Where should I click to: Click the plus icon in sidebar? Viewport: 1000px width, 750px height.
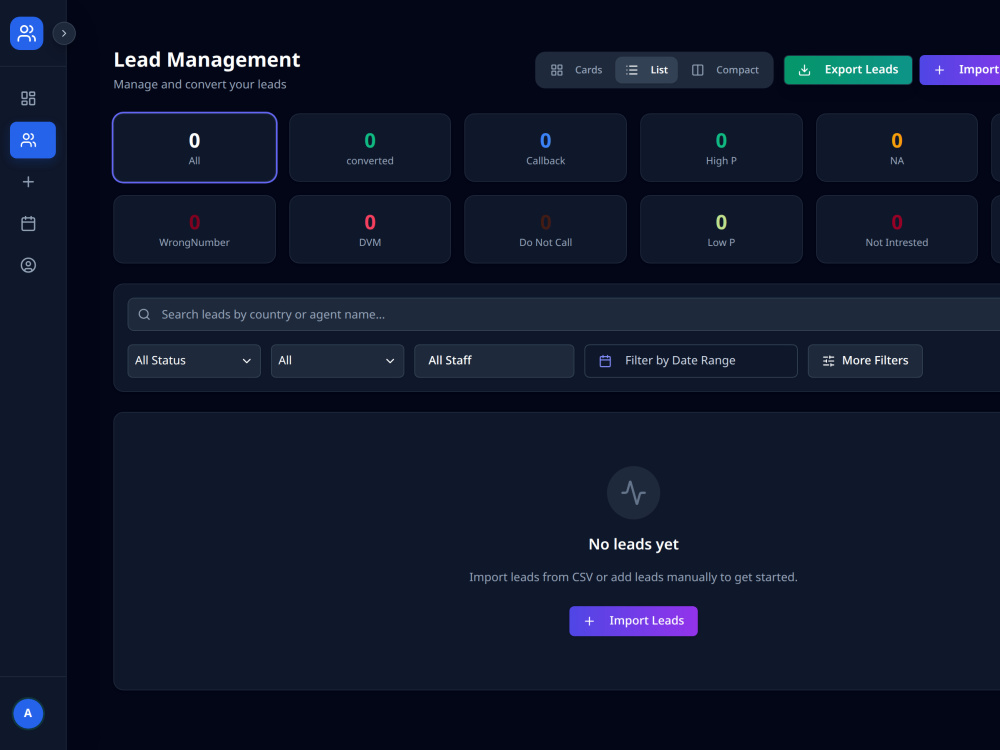click(x=28, y=182)
